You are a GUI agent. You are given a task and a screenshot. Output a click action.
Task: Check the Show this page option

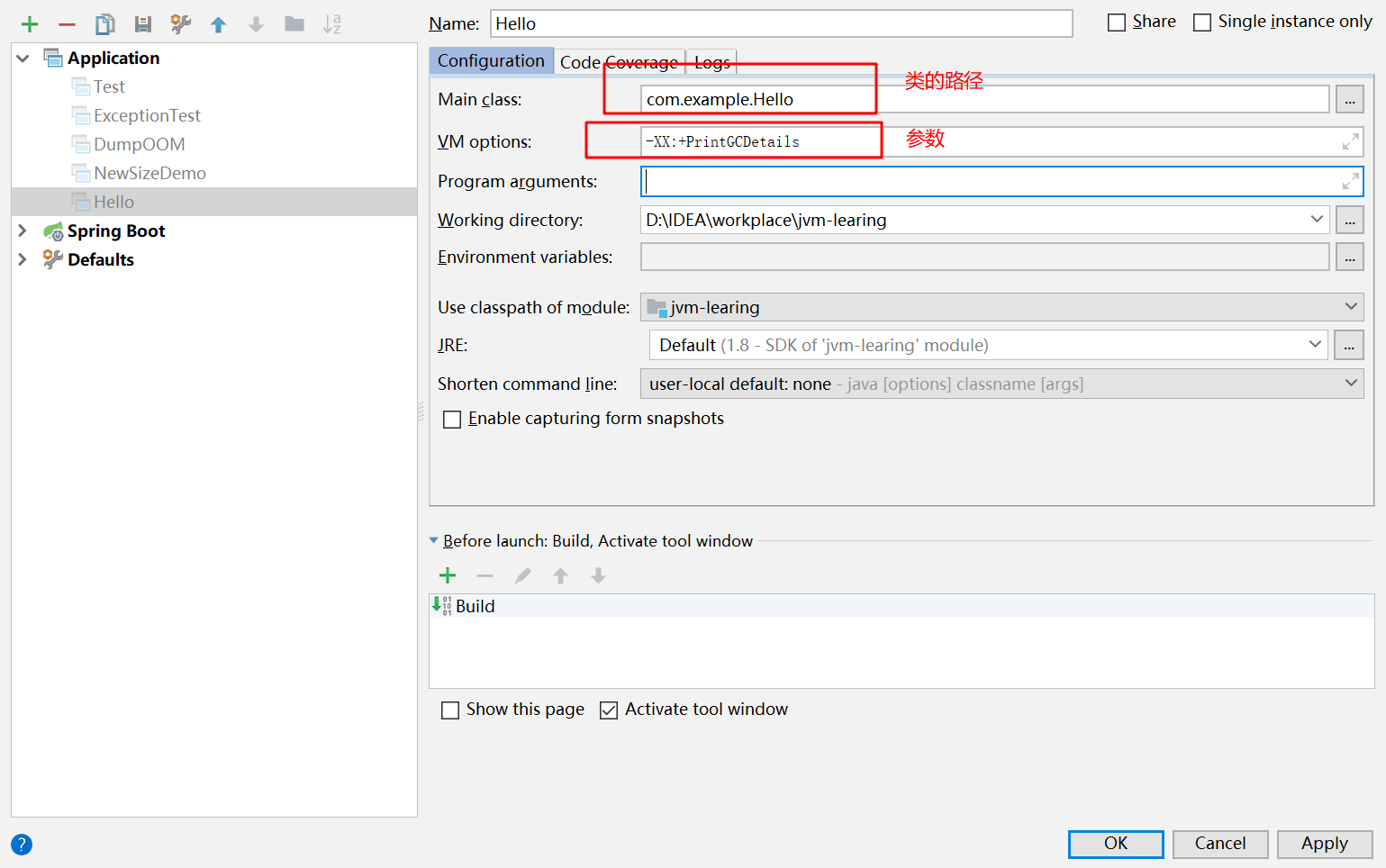point(450,710)
